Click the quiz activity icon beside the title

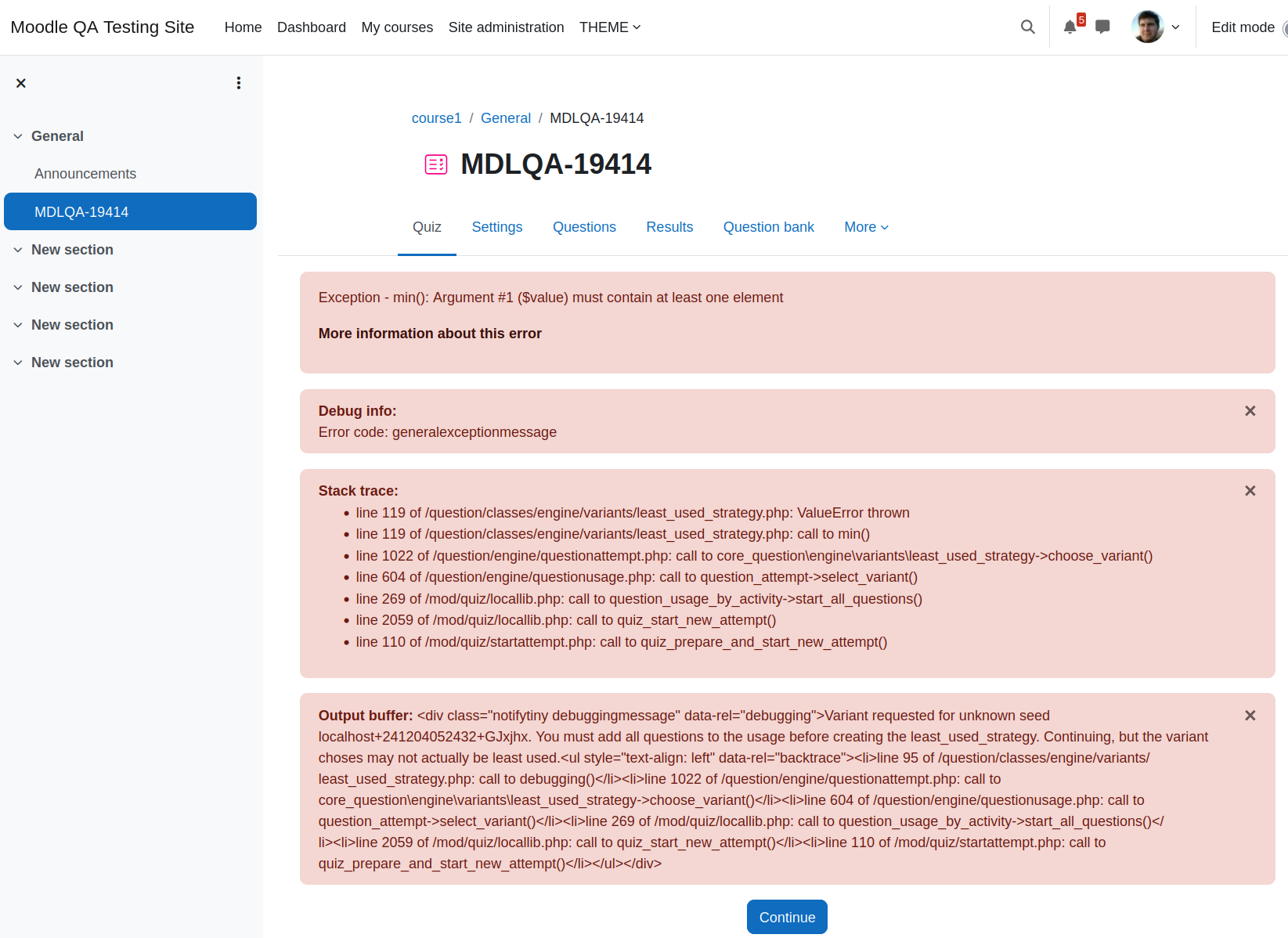436,164
